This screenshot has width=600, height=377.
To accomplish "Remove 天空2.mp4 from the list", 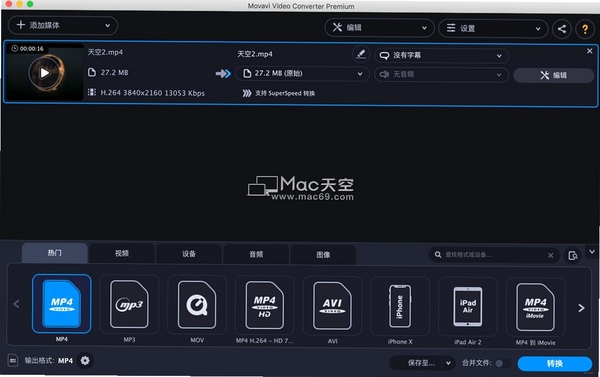I will (x=589, y=51).
